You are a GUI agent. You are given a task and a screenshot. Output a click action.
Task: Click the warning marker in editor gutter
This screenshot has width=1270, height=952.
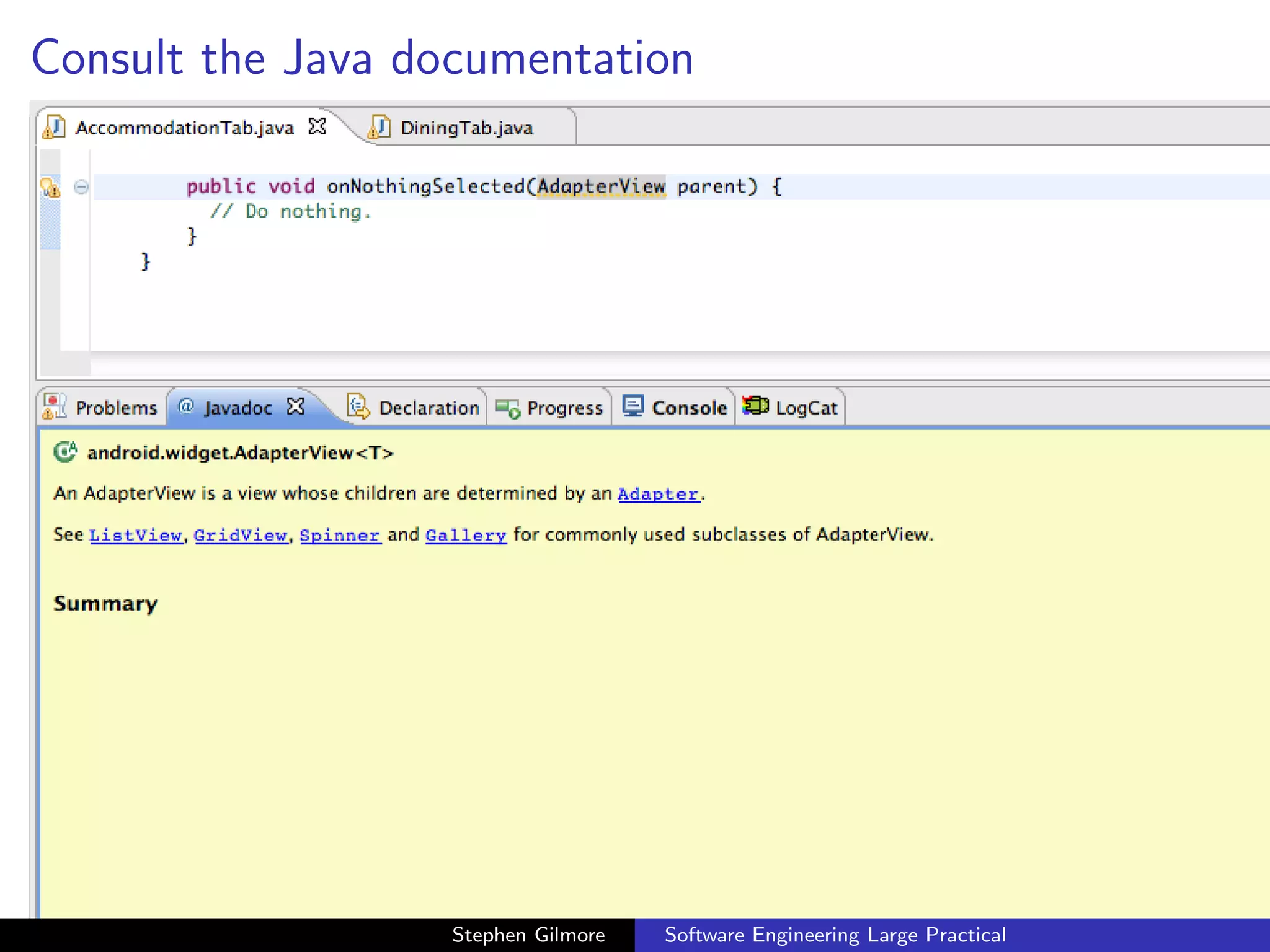[50, 187]
